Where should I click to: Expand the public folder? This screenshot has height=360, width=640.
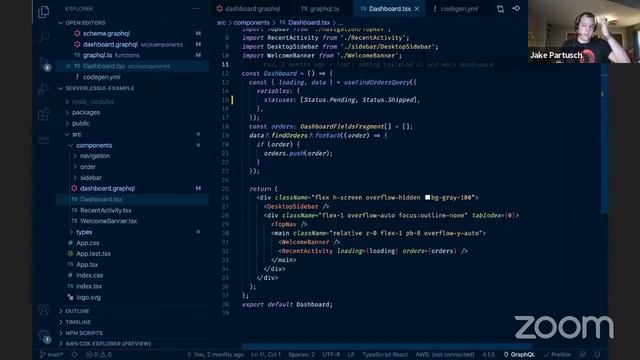(80, 123)
